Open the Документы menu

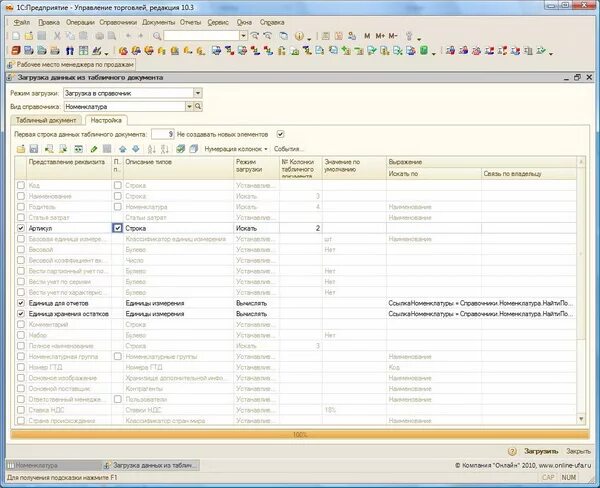[x=158, y=22]
